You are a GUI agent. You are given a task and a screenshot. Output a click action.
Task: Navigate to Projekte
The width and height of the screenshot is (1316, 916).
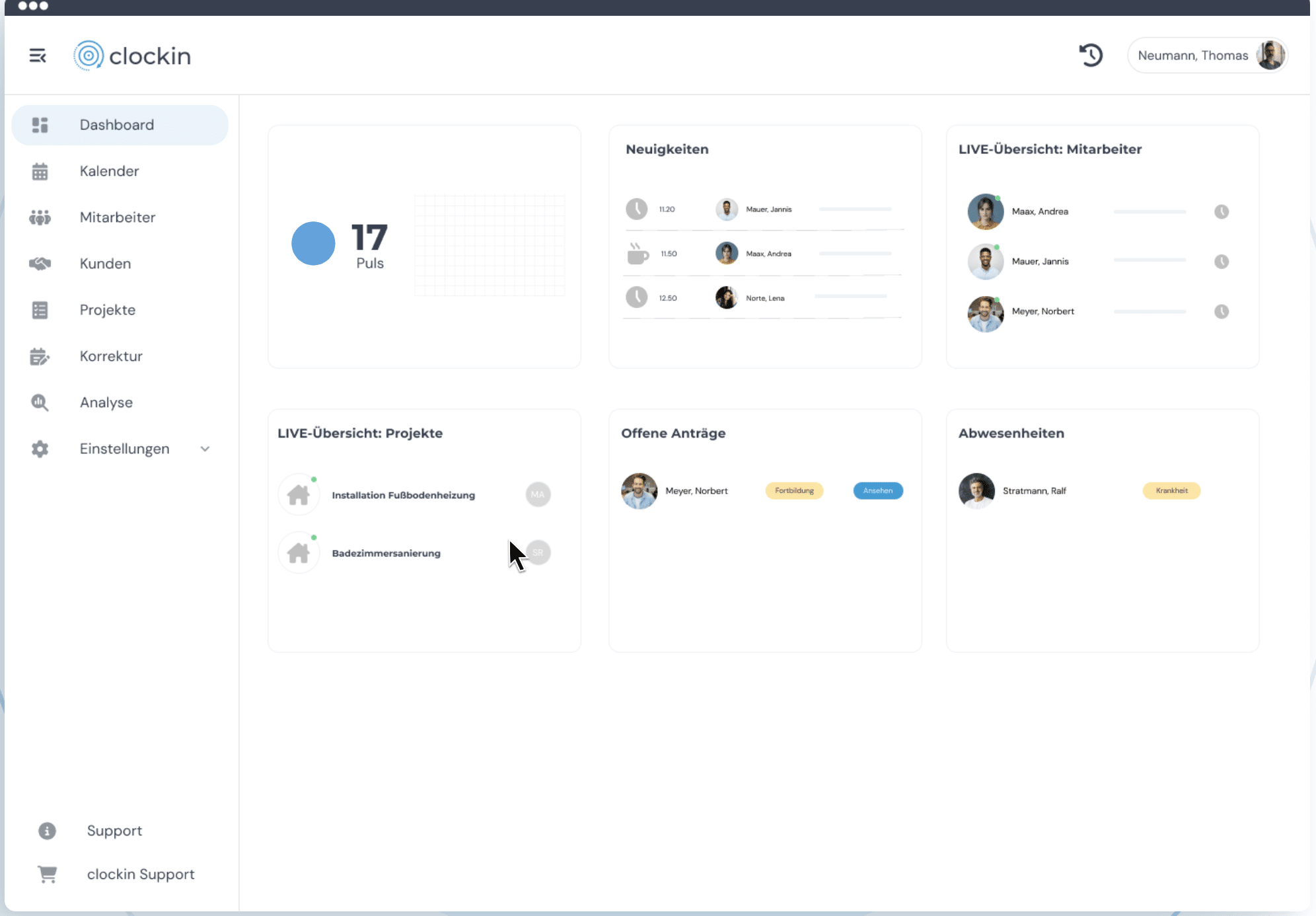pyautogui.click(x=108, y=310)
